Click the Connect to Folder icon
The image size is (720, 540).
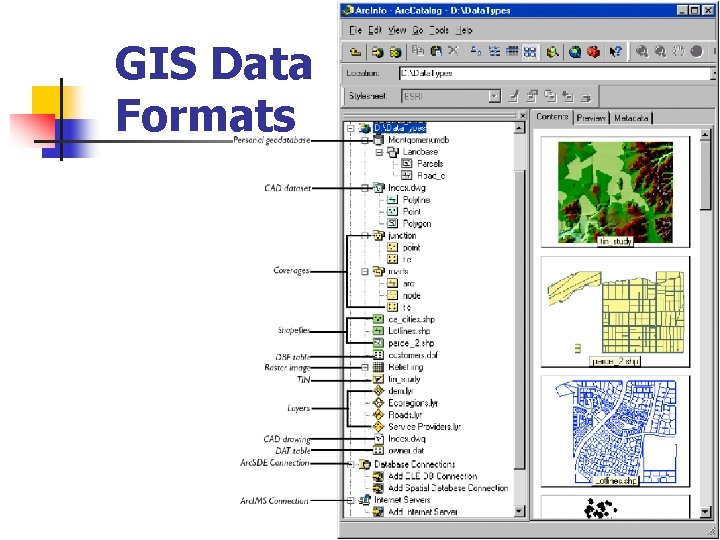pyautogui.click(x=378, y=52)
